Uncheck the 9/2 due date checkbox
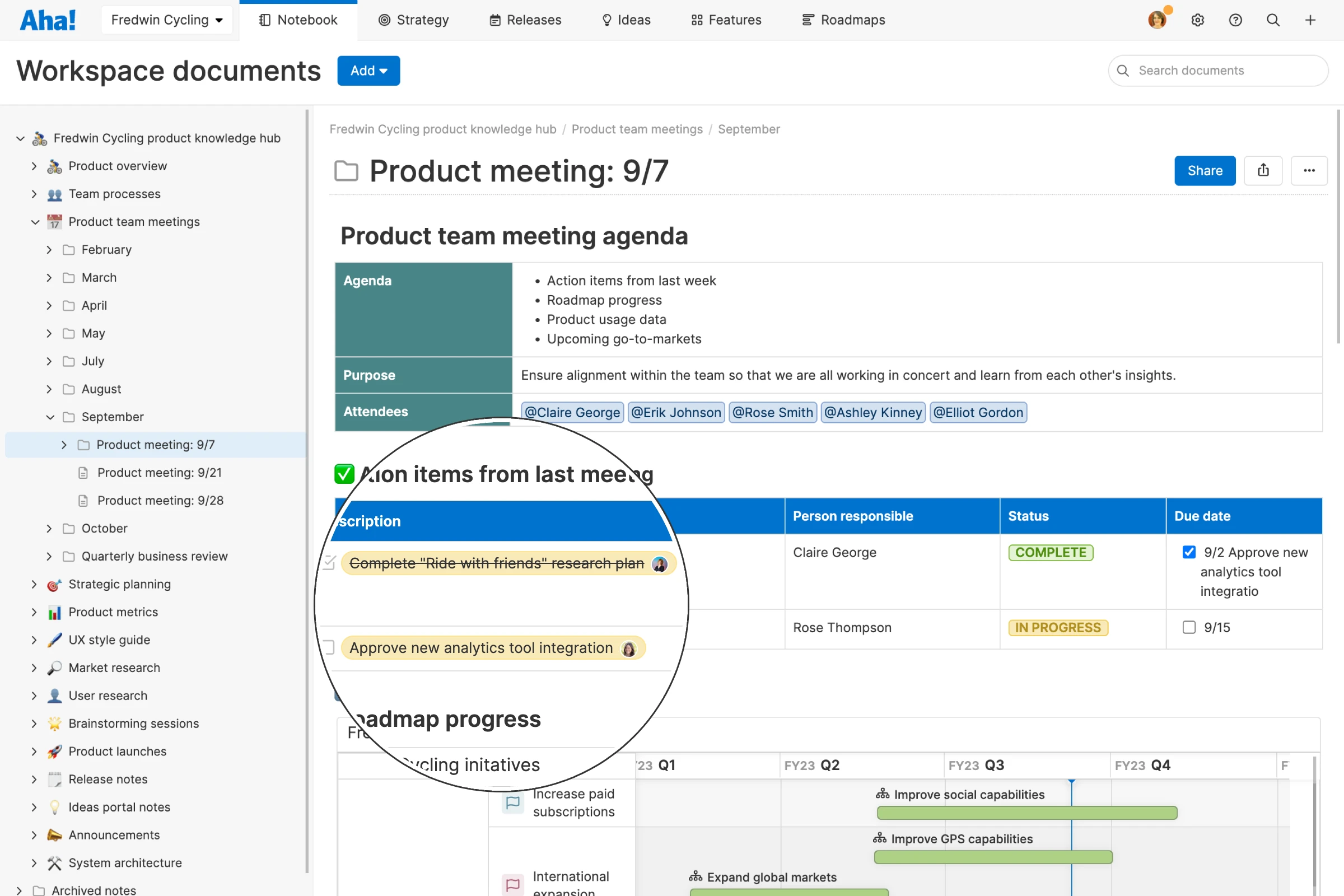Screen dimensions: 1344x896 [x=1188, y=552]
